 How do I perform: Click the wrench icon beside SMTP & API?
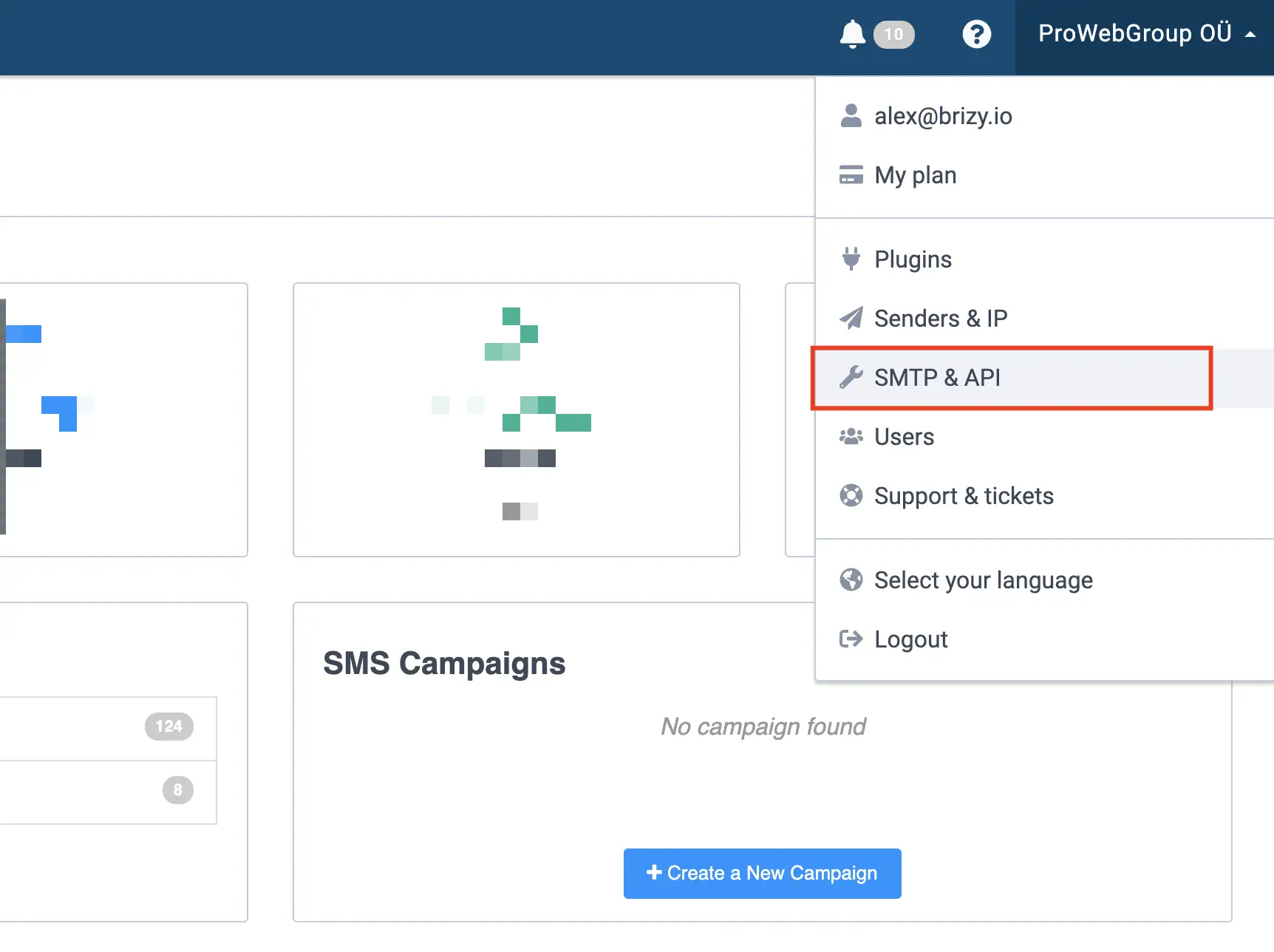coord(851,378)
